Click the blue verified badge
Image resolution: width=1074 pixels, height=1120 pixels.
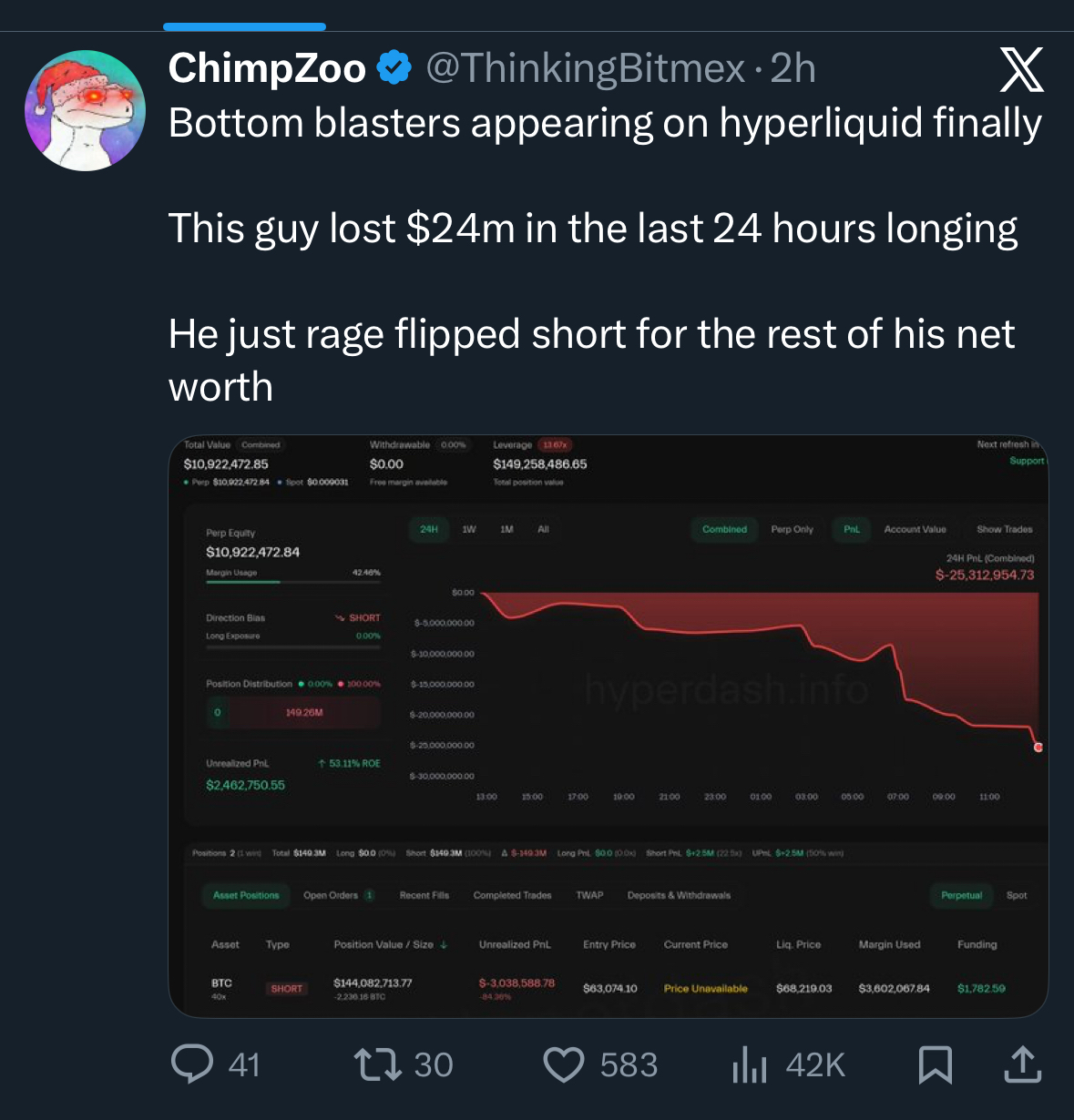click(394, 68)
